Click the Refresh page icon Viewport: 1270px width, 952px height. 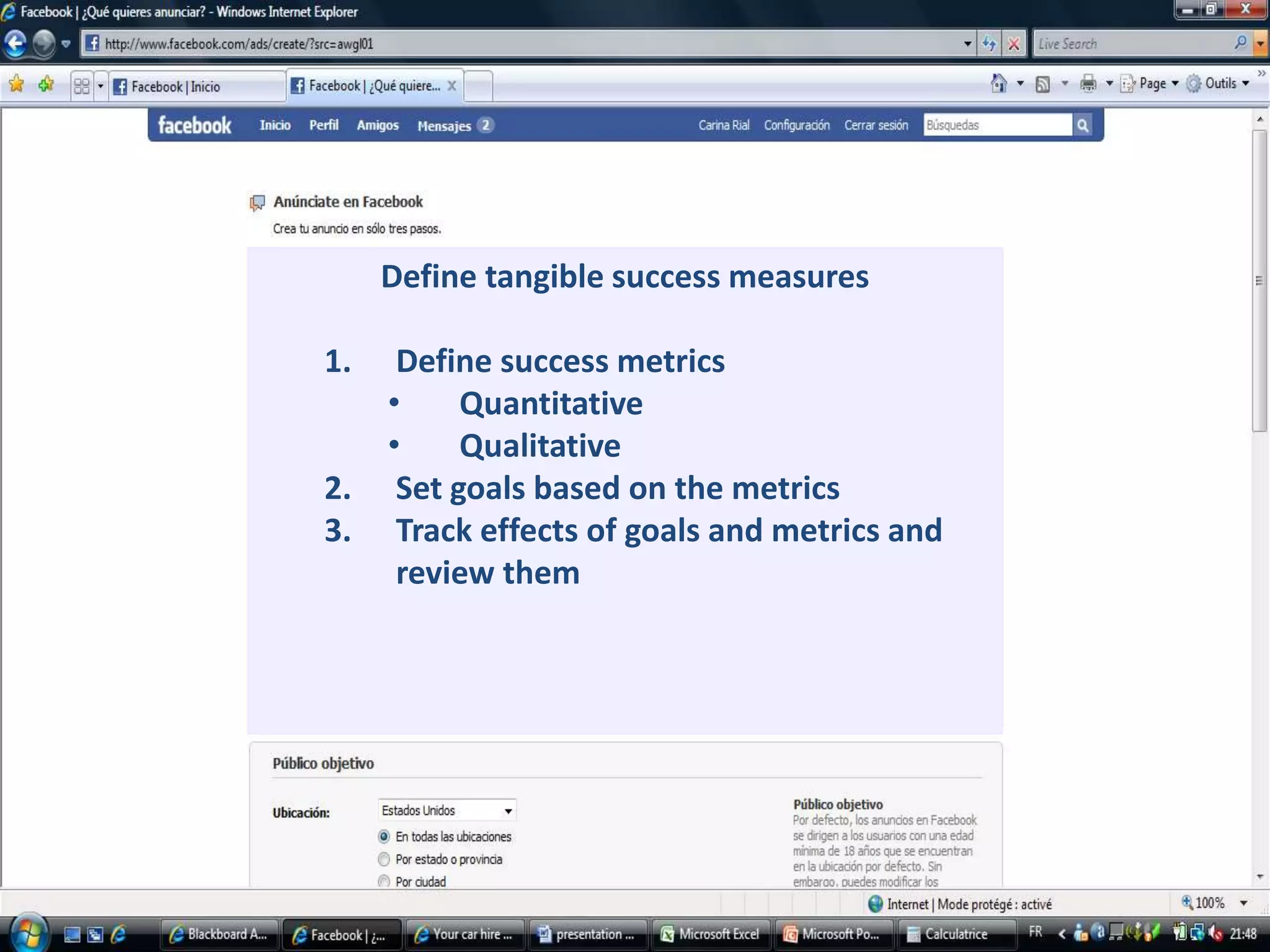point(990,44)
